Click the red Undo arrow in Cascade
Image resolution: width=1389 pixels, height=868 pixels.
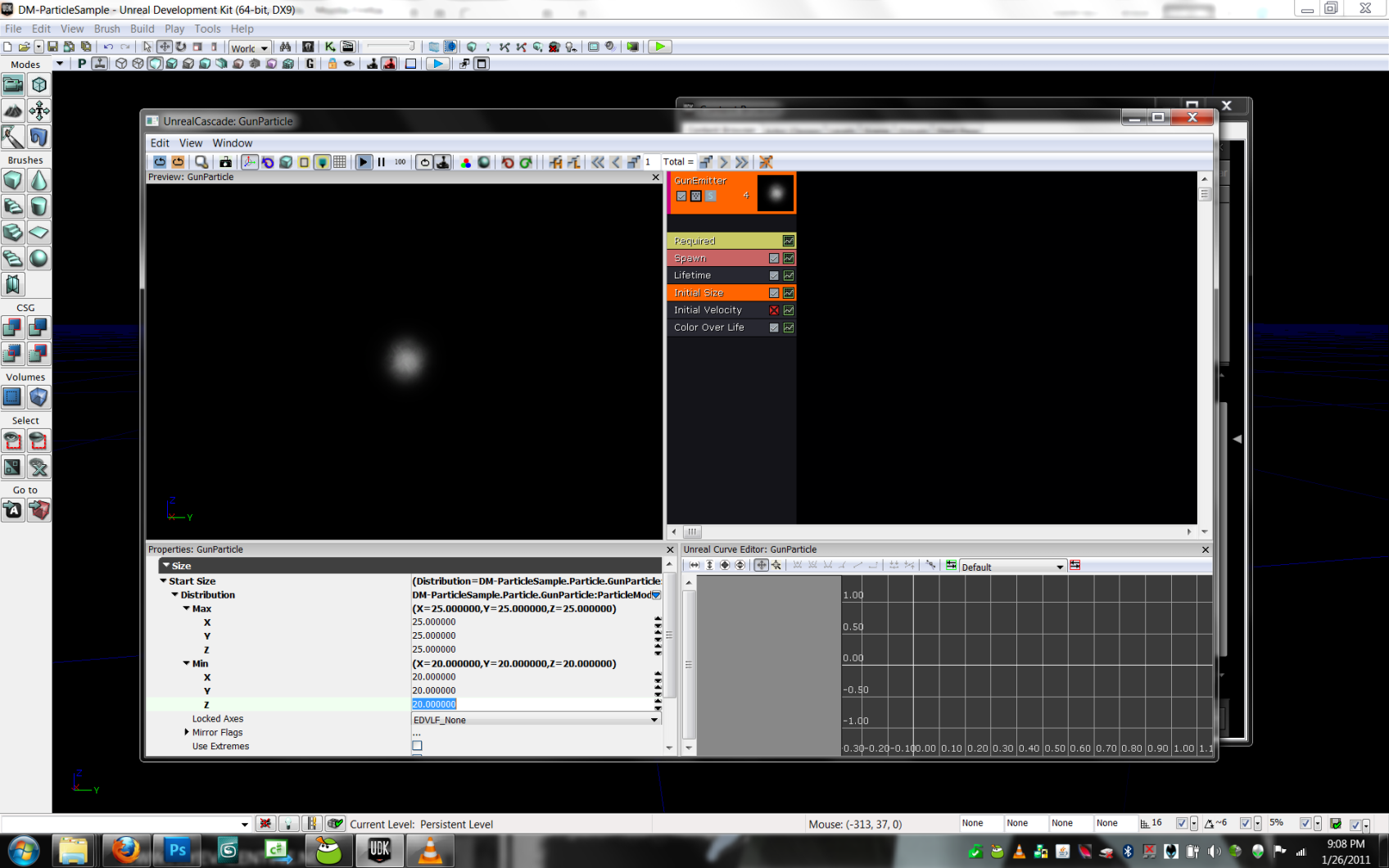508,162
